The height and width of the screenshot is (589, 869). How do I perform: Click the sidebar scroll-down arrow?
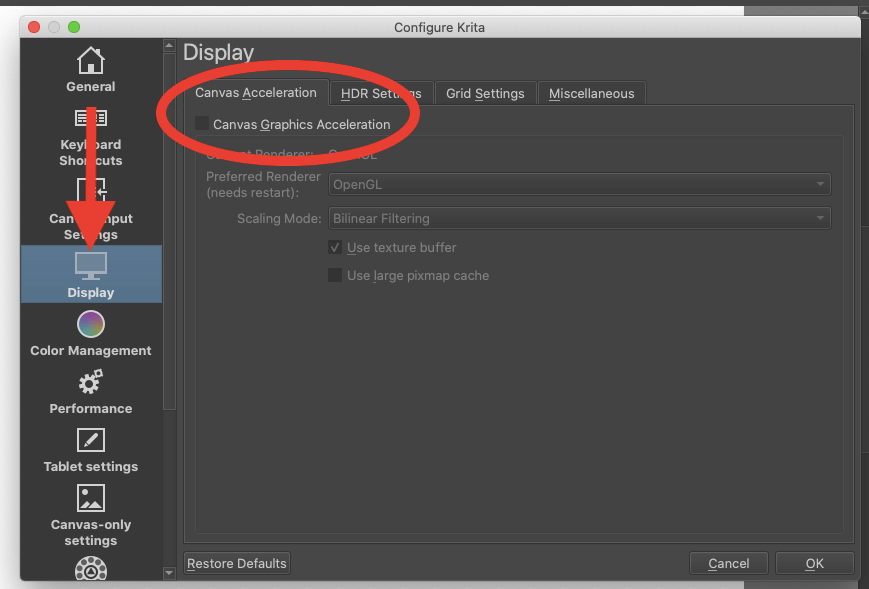[x=170, y=572]
